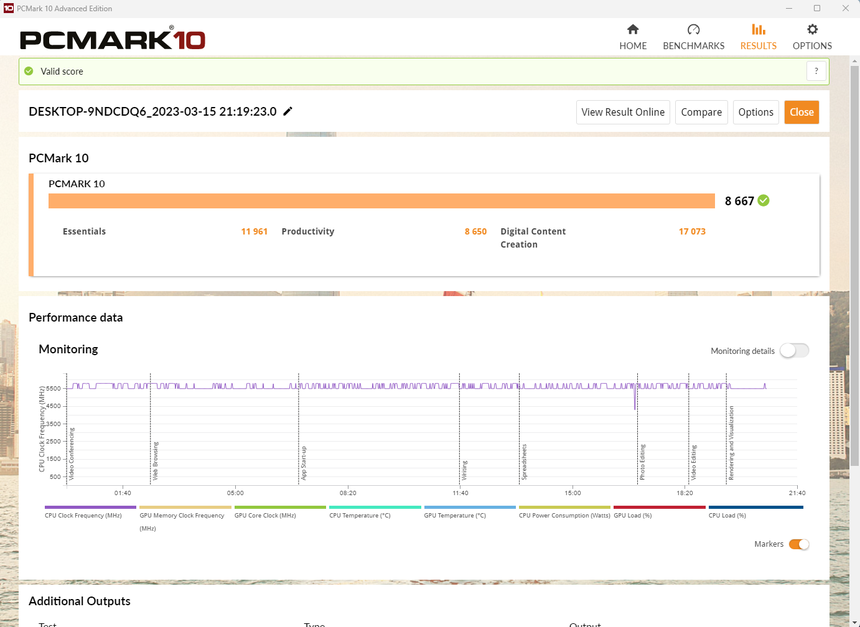
Task: Select the Results bar chart icon
Action: (x=758, y=30)
